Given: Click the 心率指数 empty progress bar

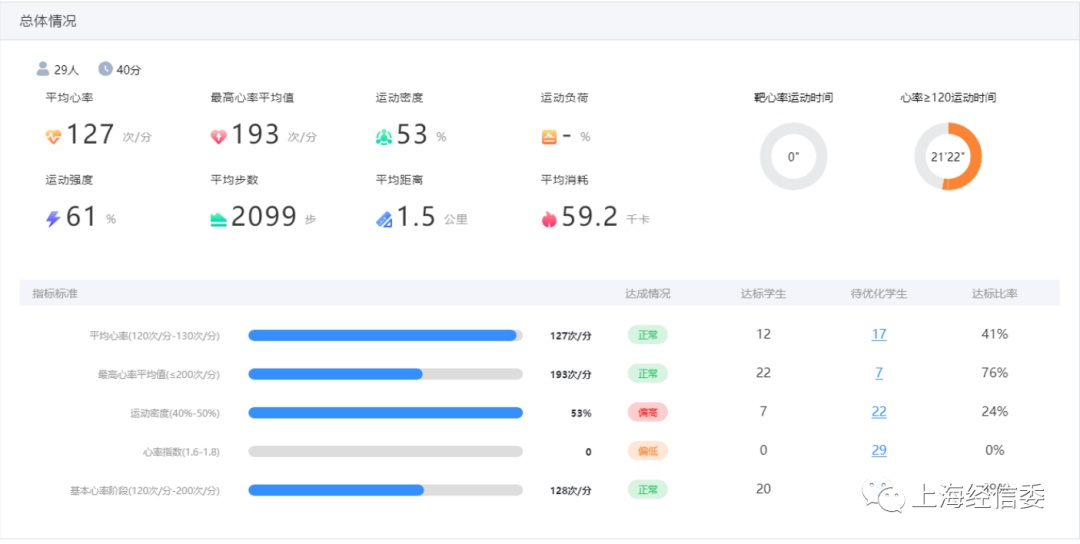Looking at the screenshot, I should (385, 452).
